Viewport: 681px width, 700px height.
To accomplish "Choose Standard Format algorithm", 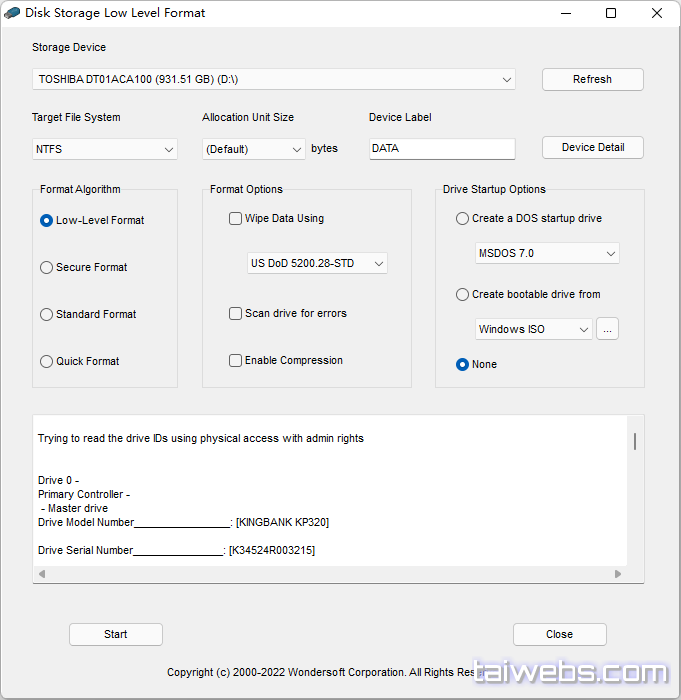I will [x=47, y=314].
